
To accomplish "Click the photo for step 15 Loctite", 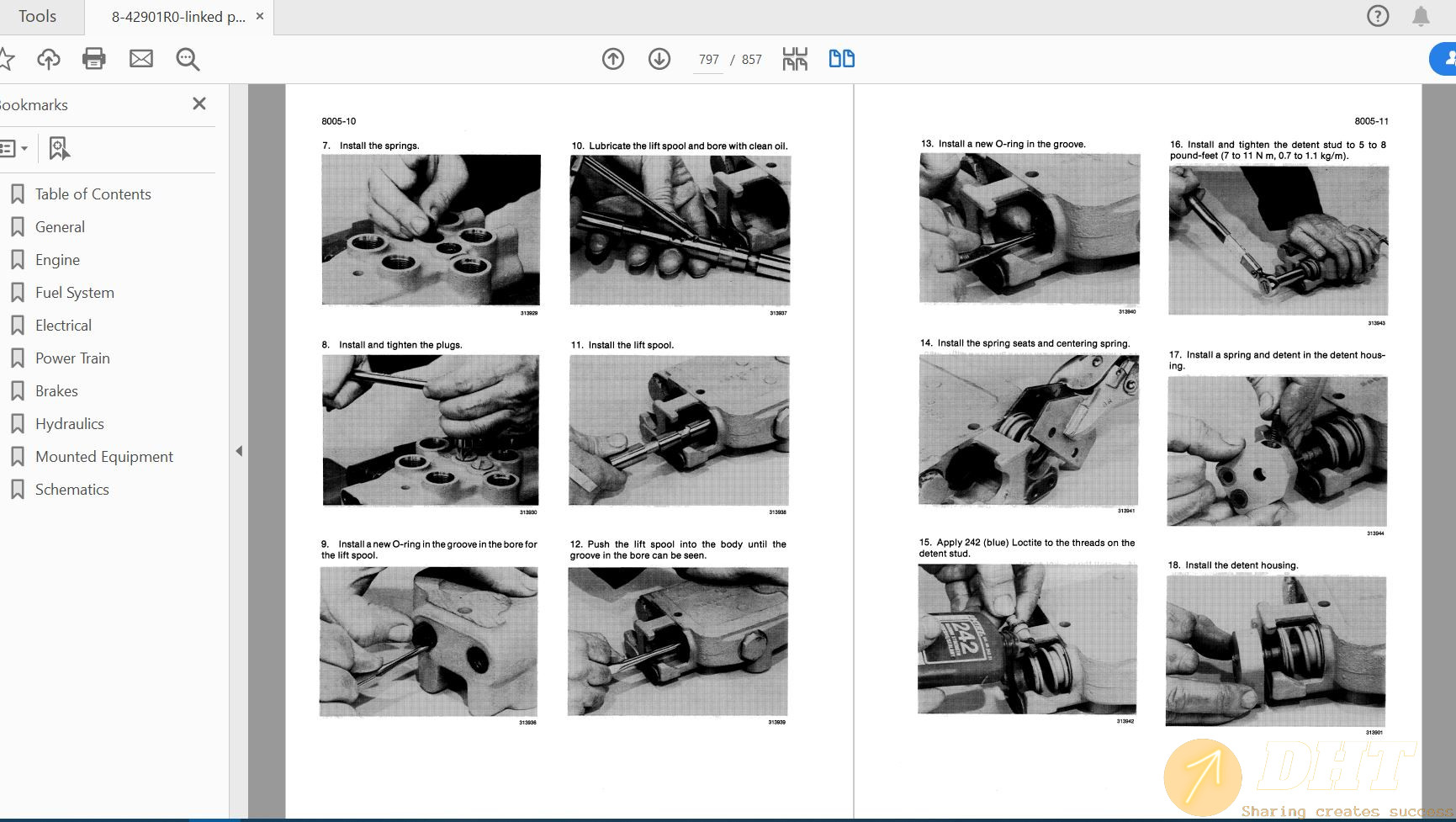I will [x=1027, y=639].
